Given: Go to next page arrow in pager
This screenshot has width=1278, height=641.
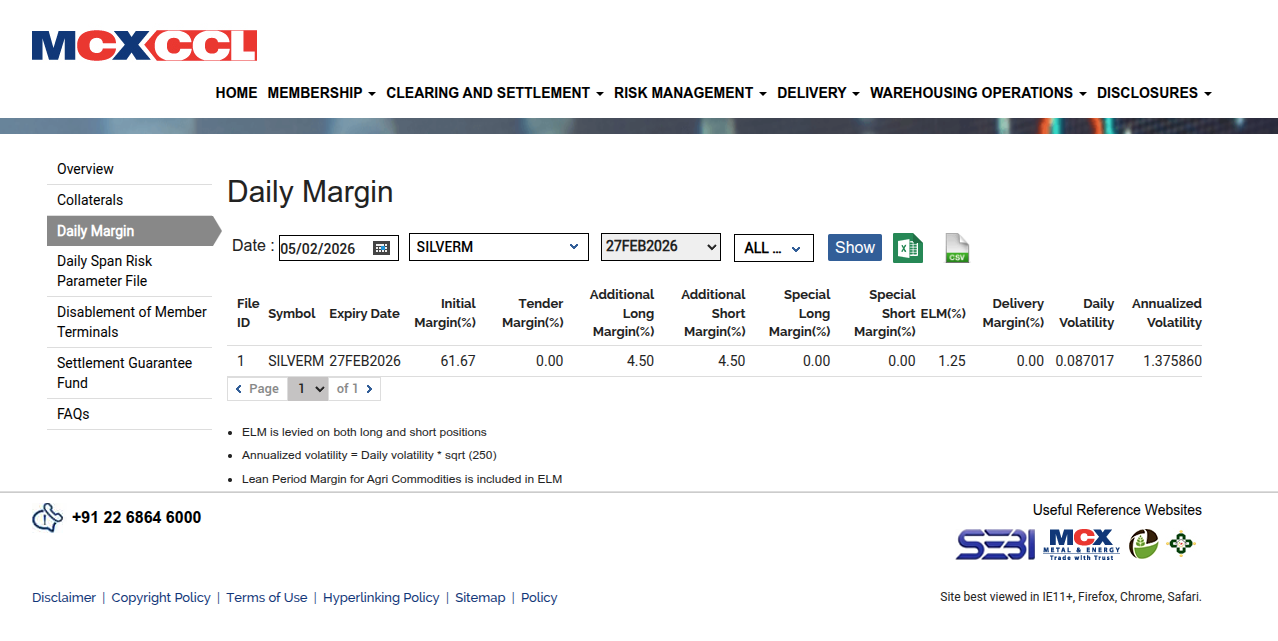Looking at the screenshot, I should tap(369, 389).
